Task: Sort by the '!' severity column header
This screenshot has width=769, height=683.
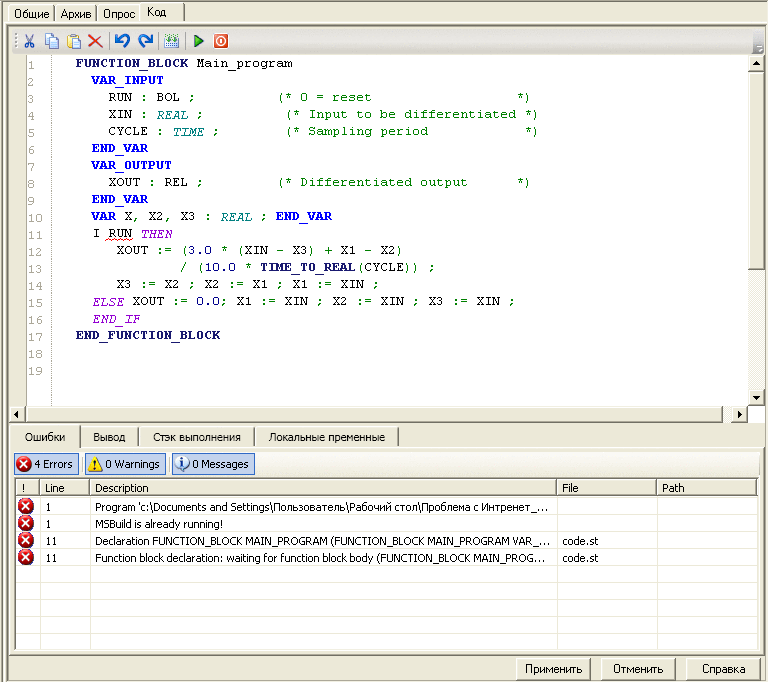Action: pyautogui.click(x=27, y=488)
